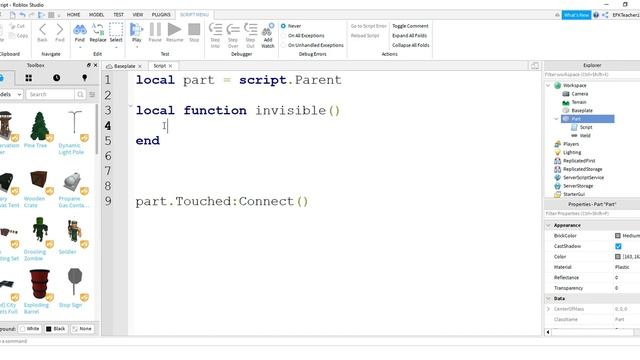Open the HOME ribbon tab
640x360 pixels.
(x=73, y=15)
